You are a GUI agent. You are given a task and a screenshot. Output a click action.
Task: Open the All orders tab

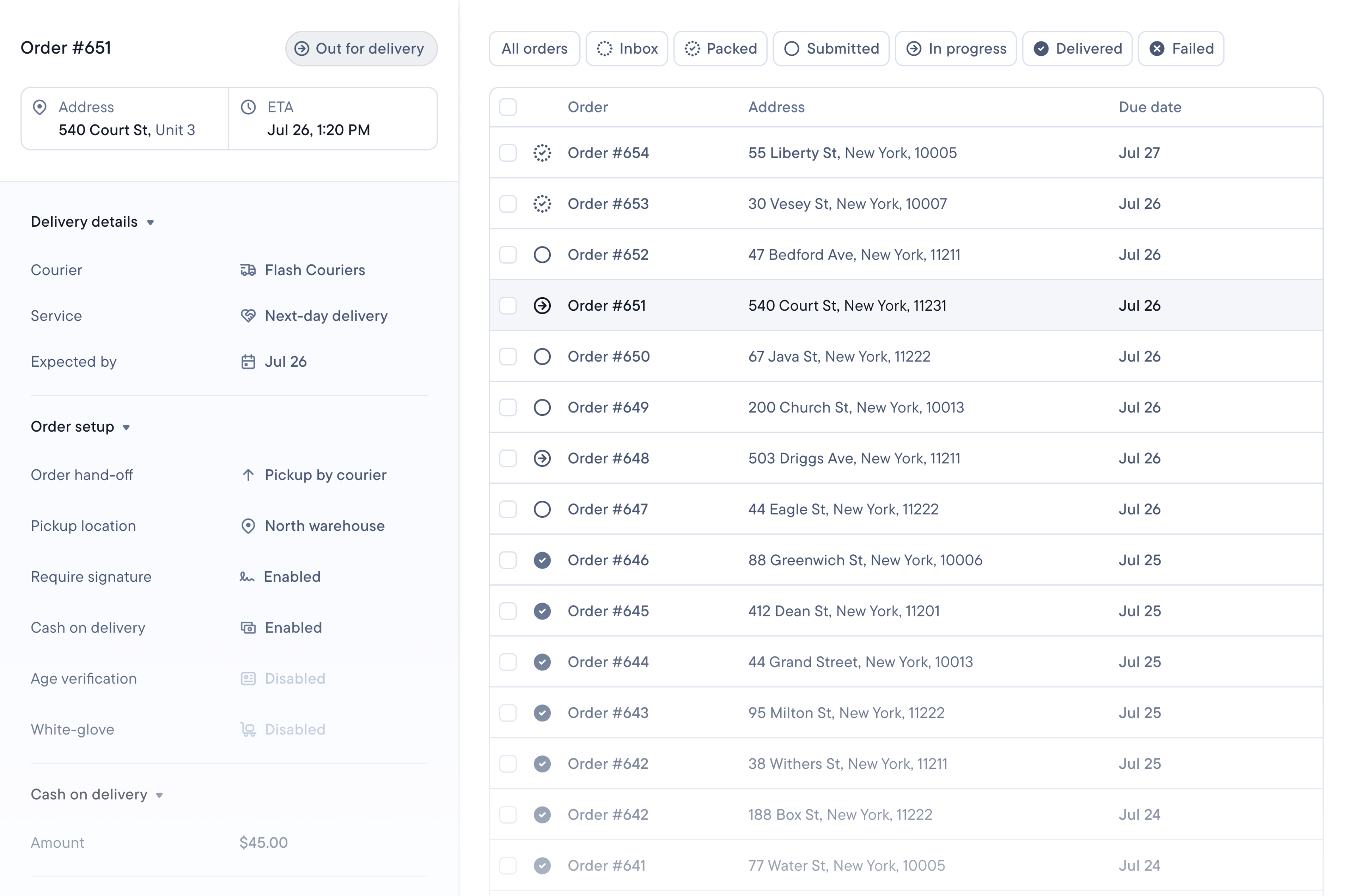[534, 49]
